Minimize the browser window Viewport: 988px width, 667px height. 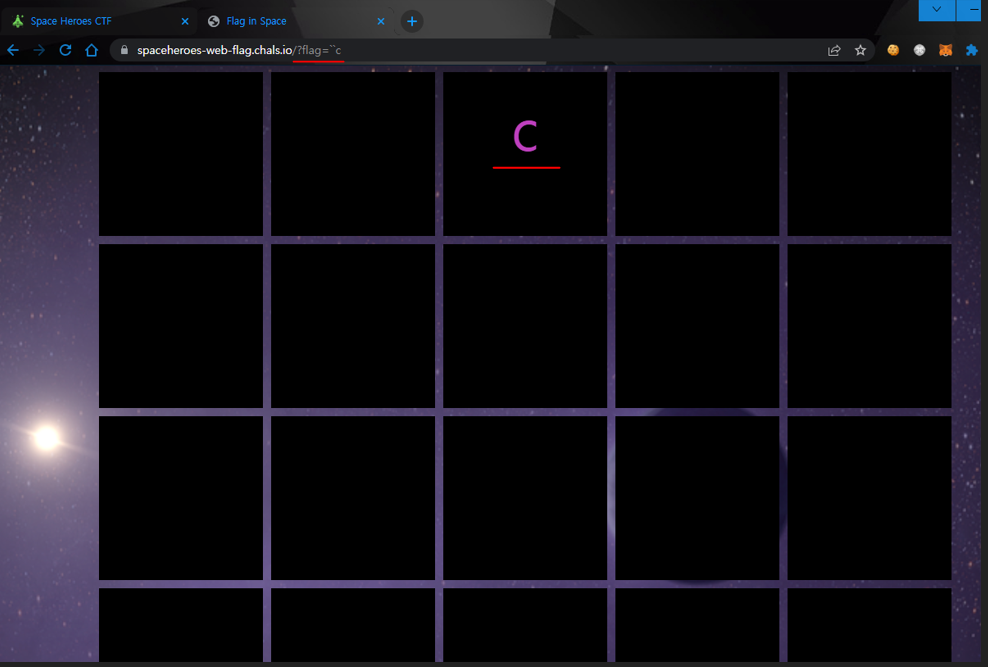(974, 9)
